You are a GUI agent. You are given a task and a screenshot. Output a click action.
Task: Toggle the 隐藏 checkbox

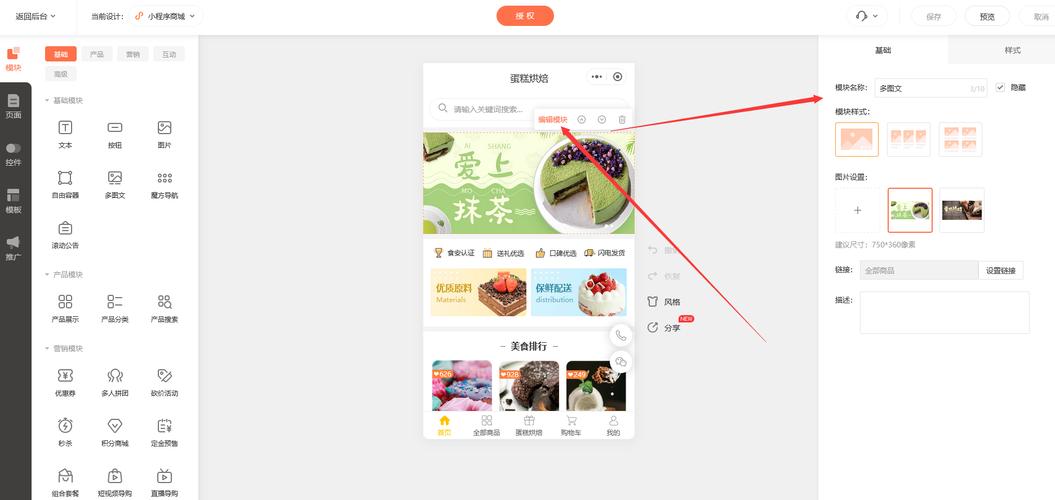tap(1000, 87)
